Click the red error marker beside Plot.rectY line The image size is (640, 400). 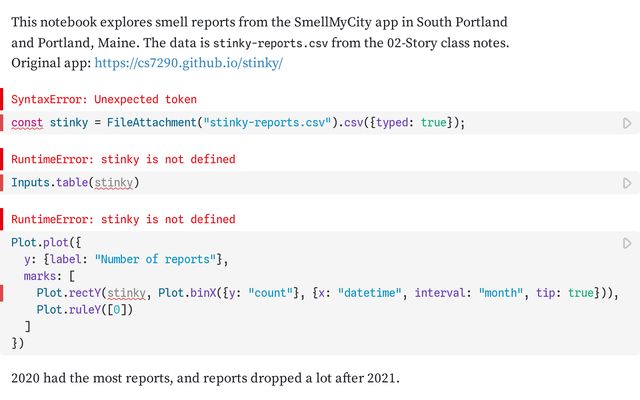[x=2, y=293]
